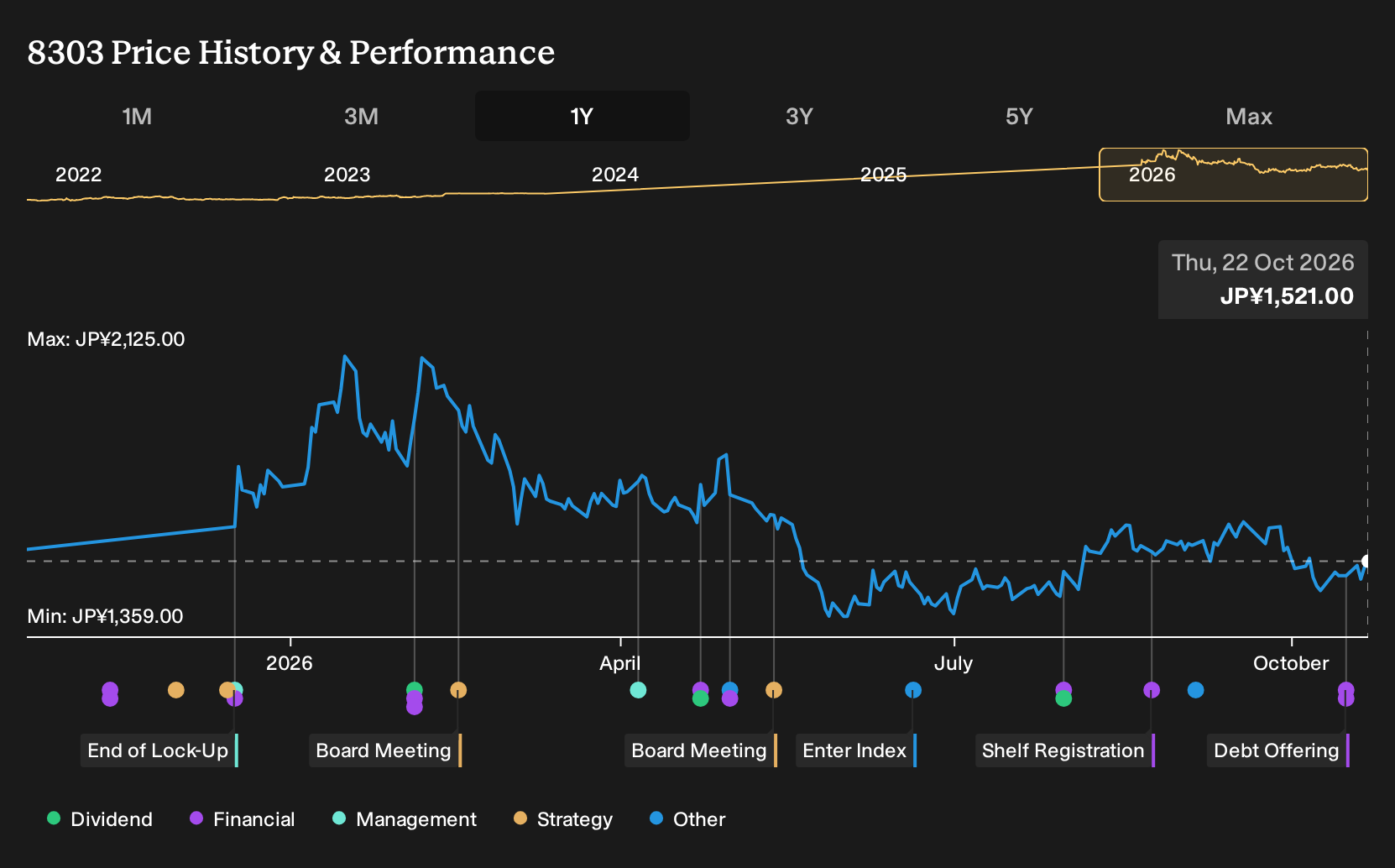Click the highlighted 2026 range selector in overview
Image resolution: width=1395 pixels, height=868 pixels.
1233,175
